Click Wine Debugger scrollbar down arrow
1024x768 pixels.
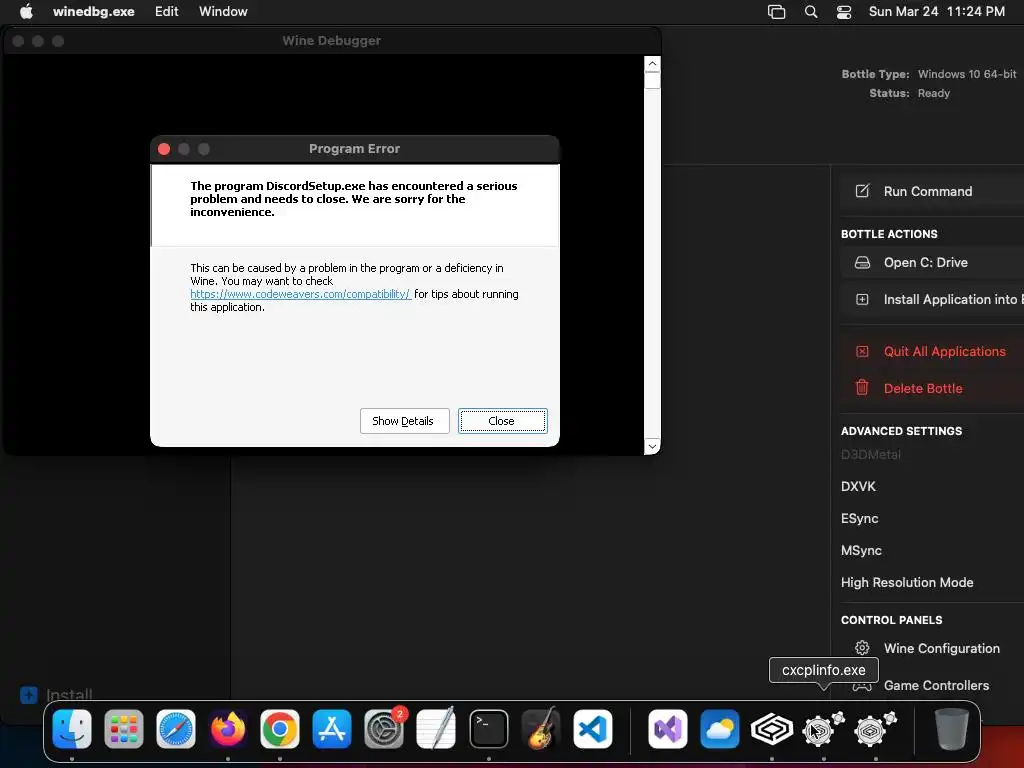652,447
